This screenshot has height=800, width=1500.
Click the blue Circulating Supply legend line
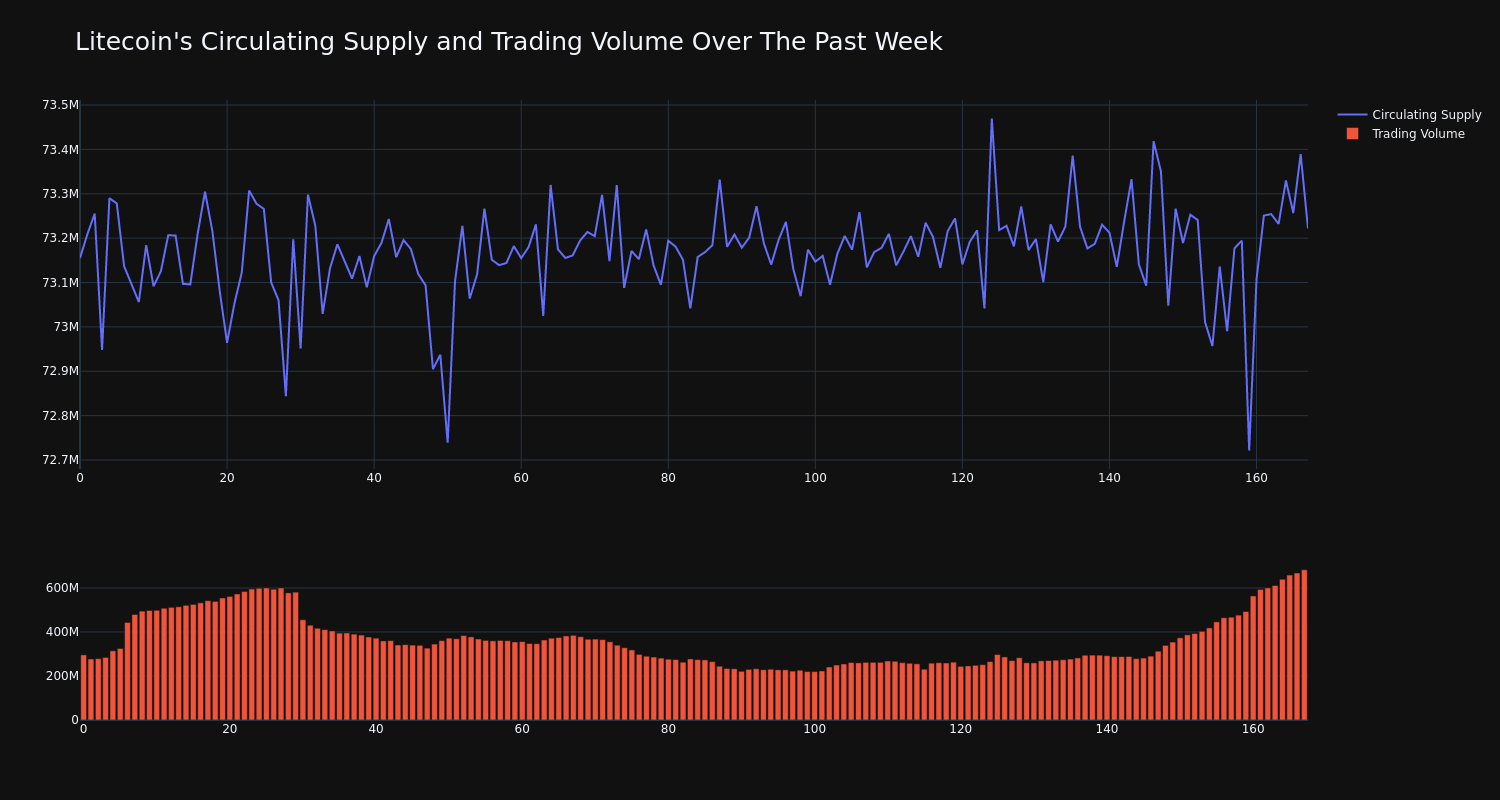1352,115
